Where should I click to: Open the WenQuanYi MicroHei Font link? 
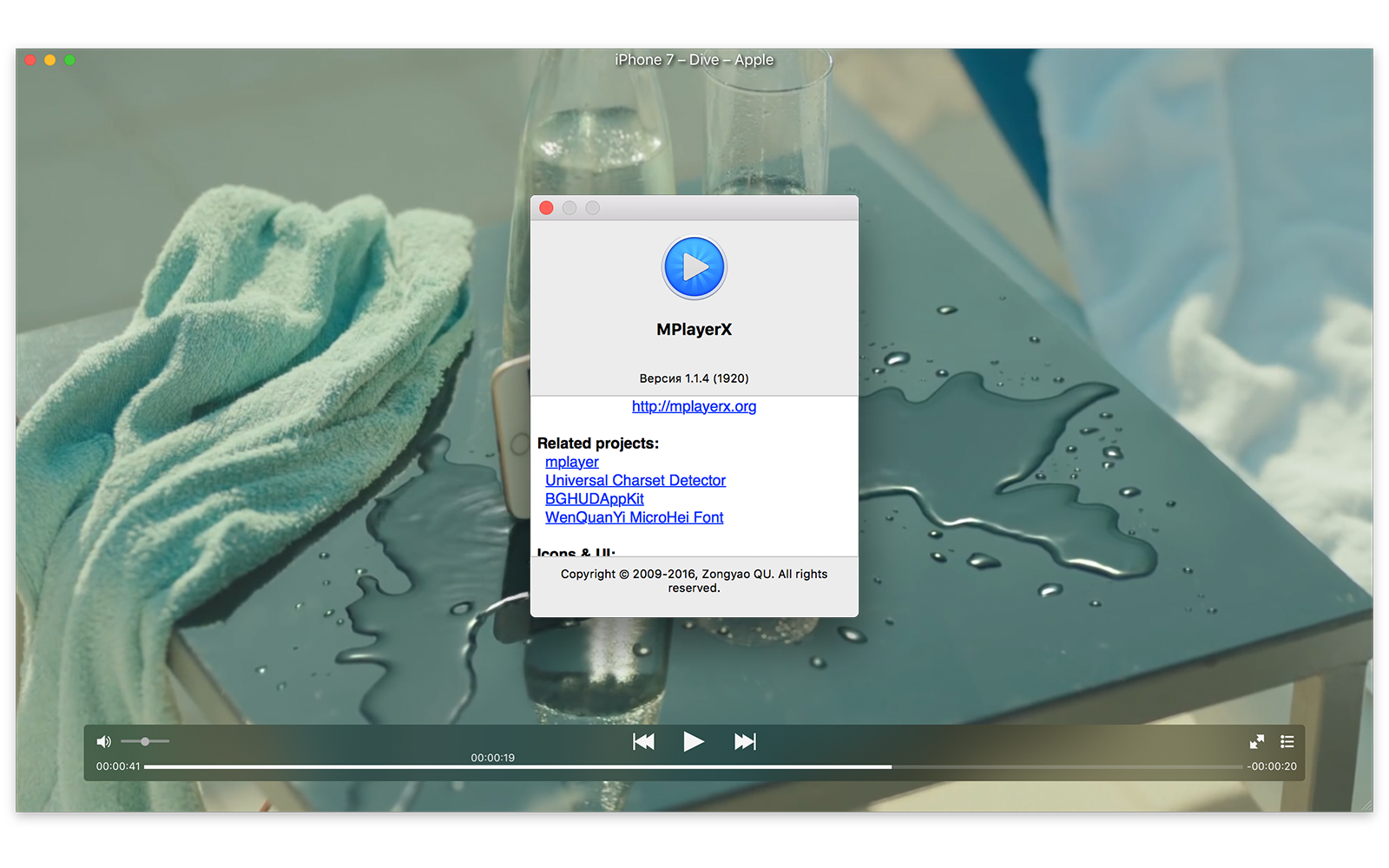tap(634, 517)
